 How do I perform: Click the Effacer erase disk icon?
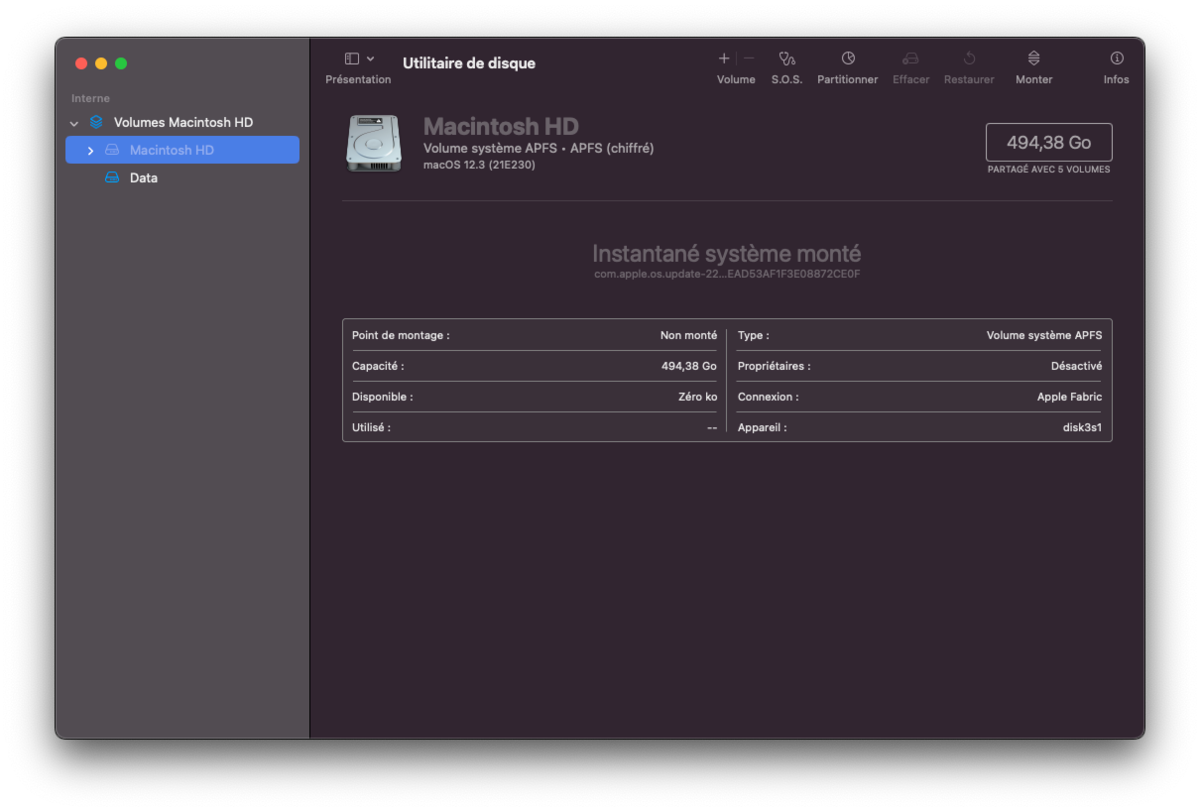point(910,59)
